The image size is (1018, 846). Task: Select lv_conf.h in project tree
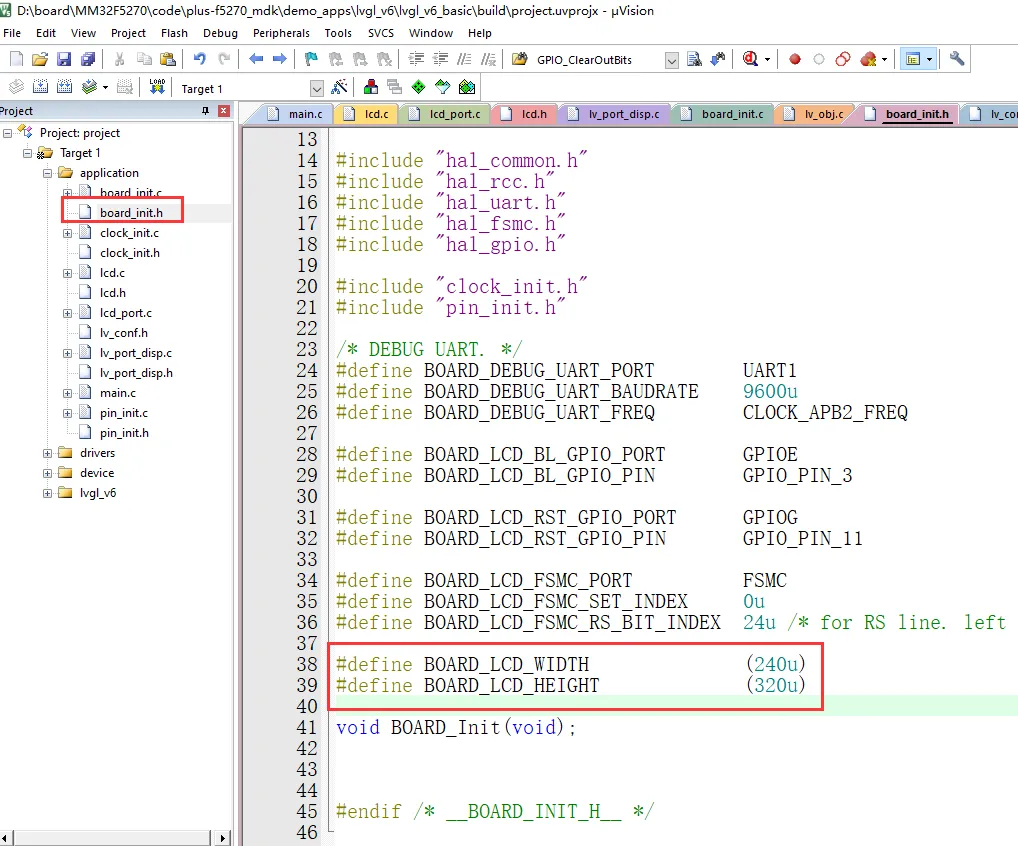pyautogui.click(x=123, y=333)
